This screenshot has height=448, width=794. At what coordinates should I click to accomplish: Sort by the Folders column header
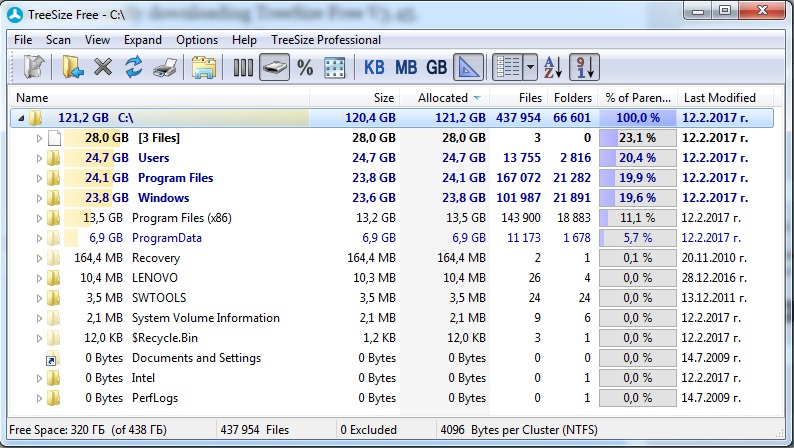coord(572,98)
